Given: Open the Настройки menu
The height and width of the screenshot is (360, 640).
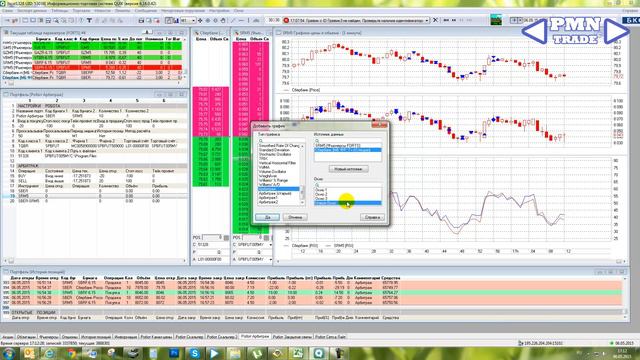Looking at the screenshot, I should (219, 11).
